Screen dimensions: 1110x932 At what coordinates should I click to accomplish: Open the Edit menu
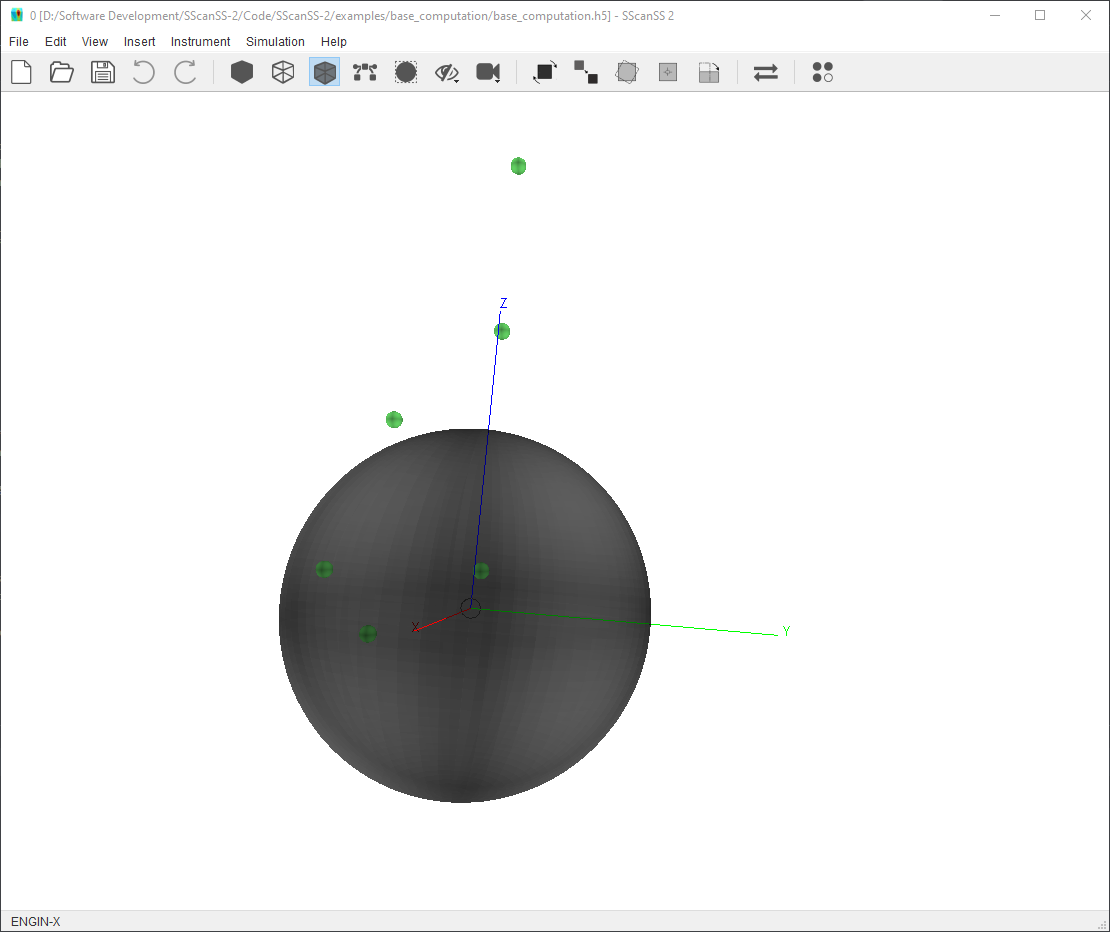point(55,42)
